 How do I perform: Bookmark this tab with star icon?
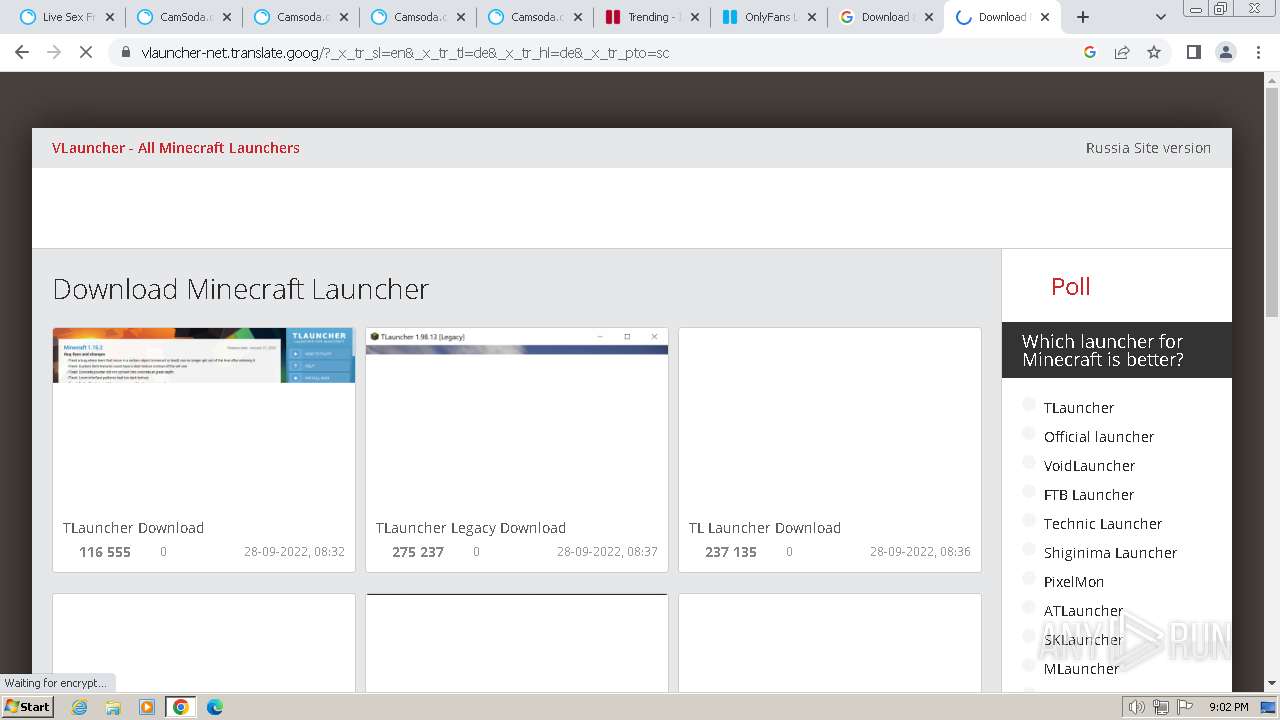coord(1154,52)
